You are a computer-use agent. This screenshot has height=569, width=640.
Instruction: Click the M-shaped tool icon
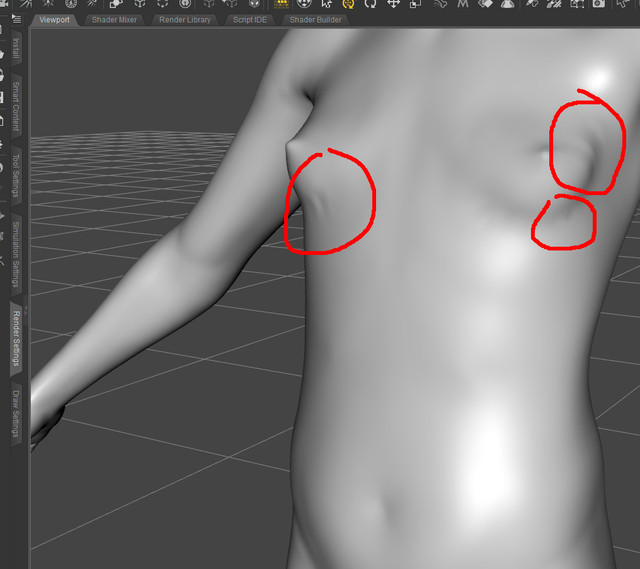[x=463, y=4]
